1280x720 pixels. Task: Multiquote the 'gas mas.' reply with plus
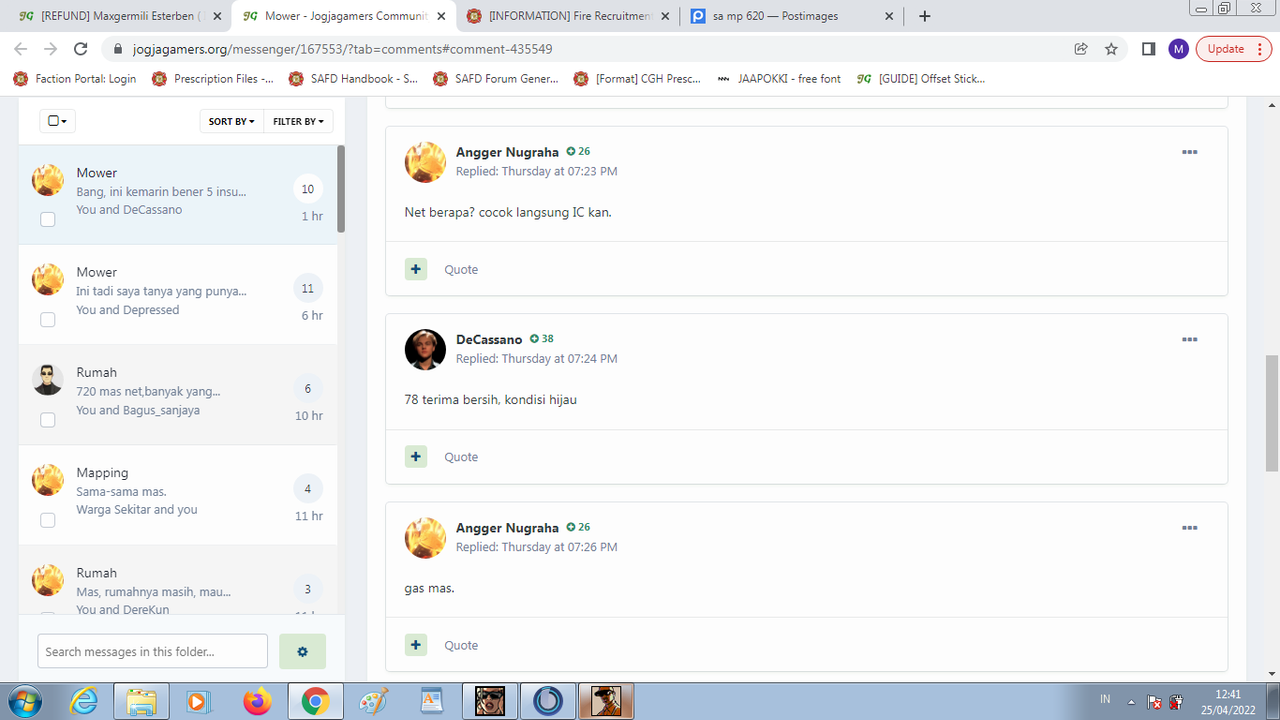[x=416, y=645]
